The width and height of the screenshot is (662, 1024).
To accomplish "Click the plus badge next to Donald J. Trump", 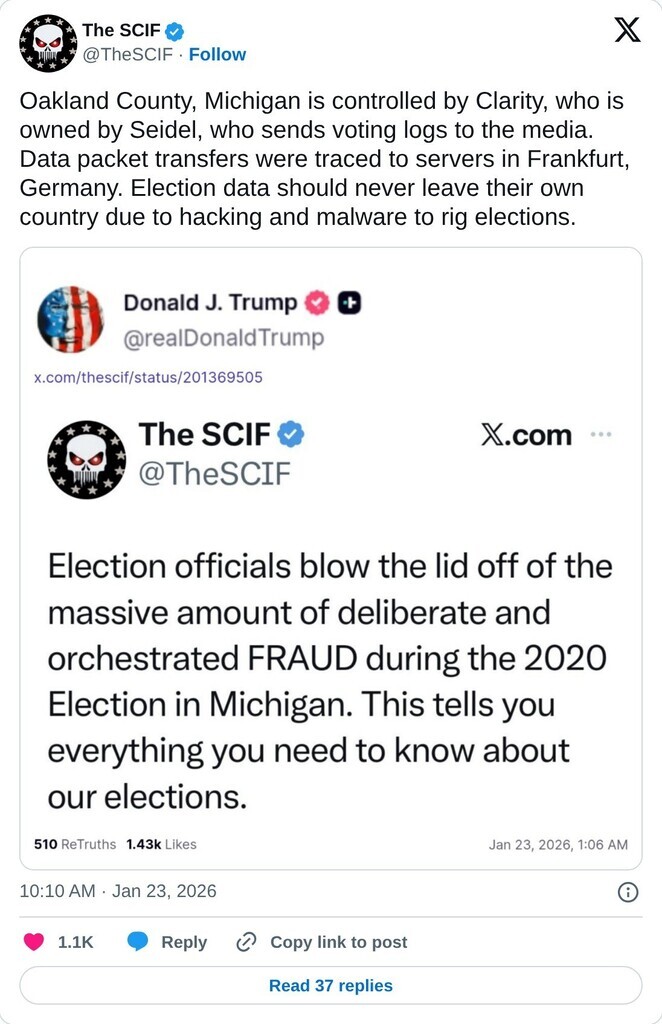I will point(349,302).
